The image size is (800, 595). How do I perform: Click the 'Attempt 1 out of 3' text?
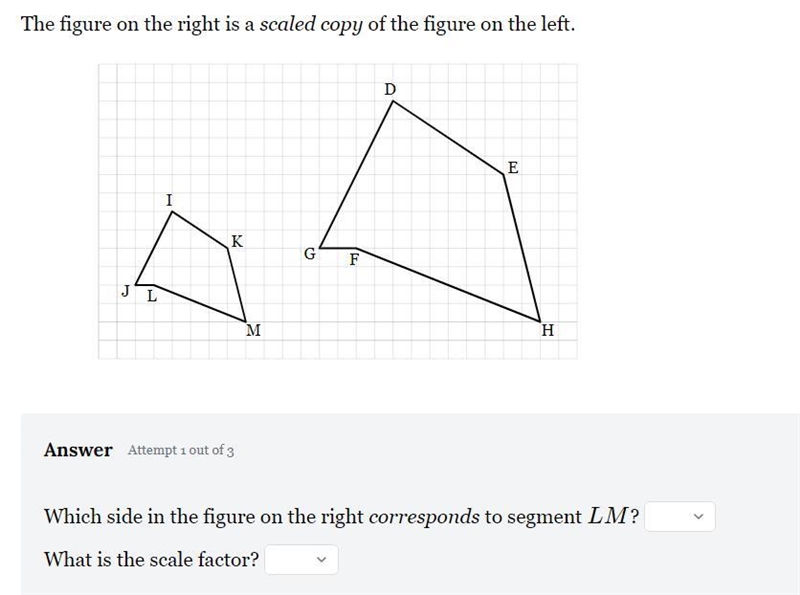[x=181, y=451]
